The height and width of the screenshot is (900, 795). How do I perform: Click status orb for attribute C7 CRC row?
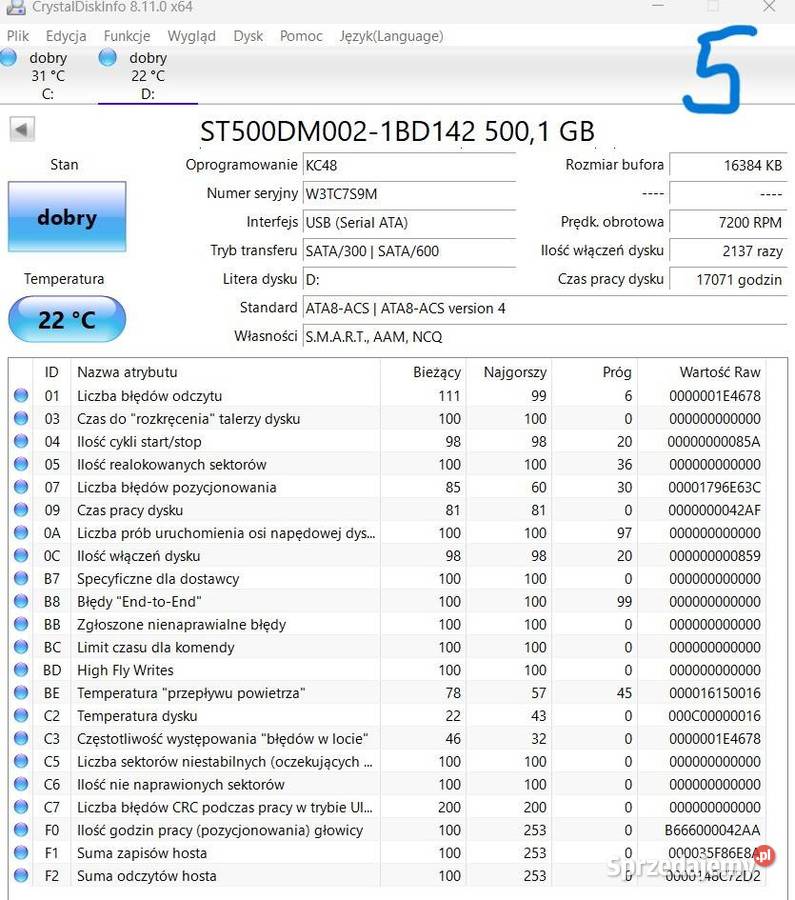21,806
